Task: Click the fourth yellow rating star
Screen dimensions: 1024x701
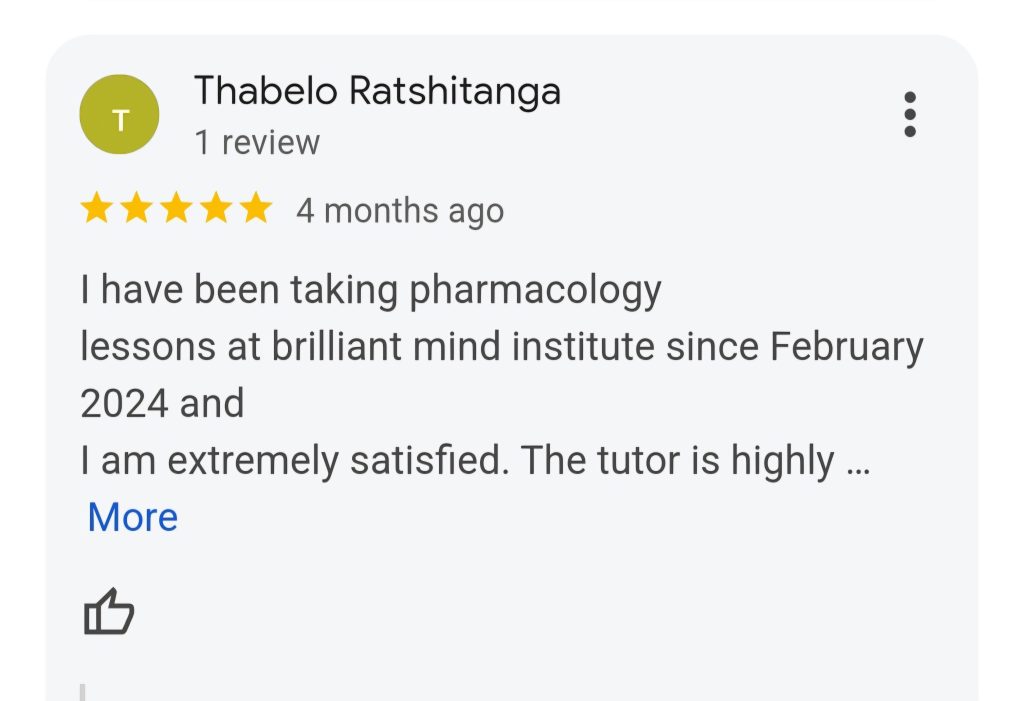Action: pos(216,209)
